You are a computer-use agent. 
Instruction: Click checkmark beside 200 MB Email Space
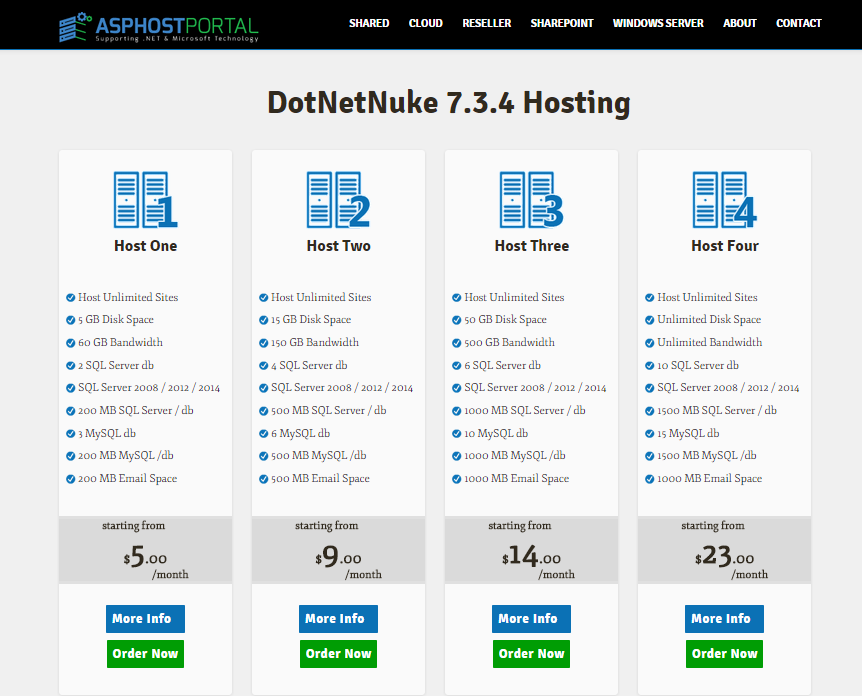70,479
